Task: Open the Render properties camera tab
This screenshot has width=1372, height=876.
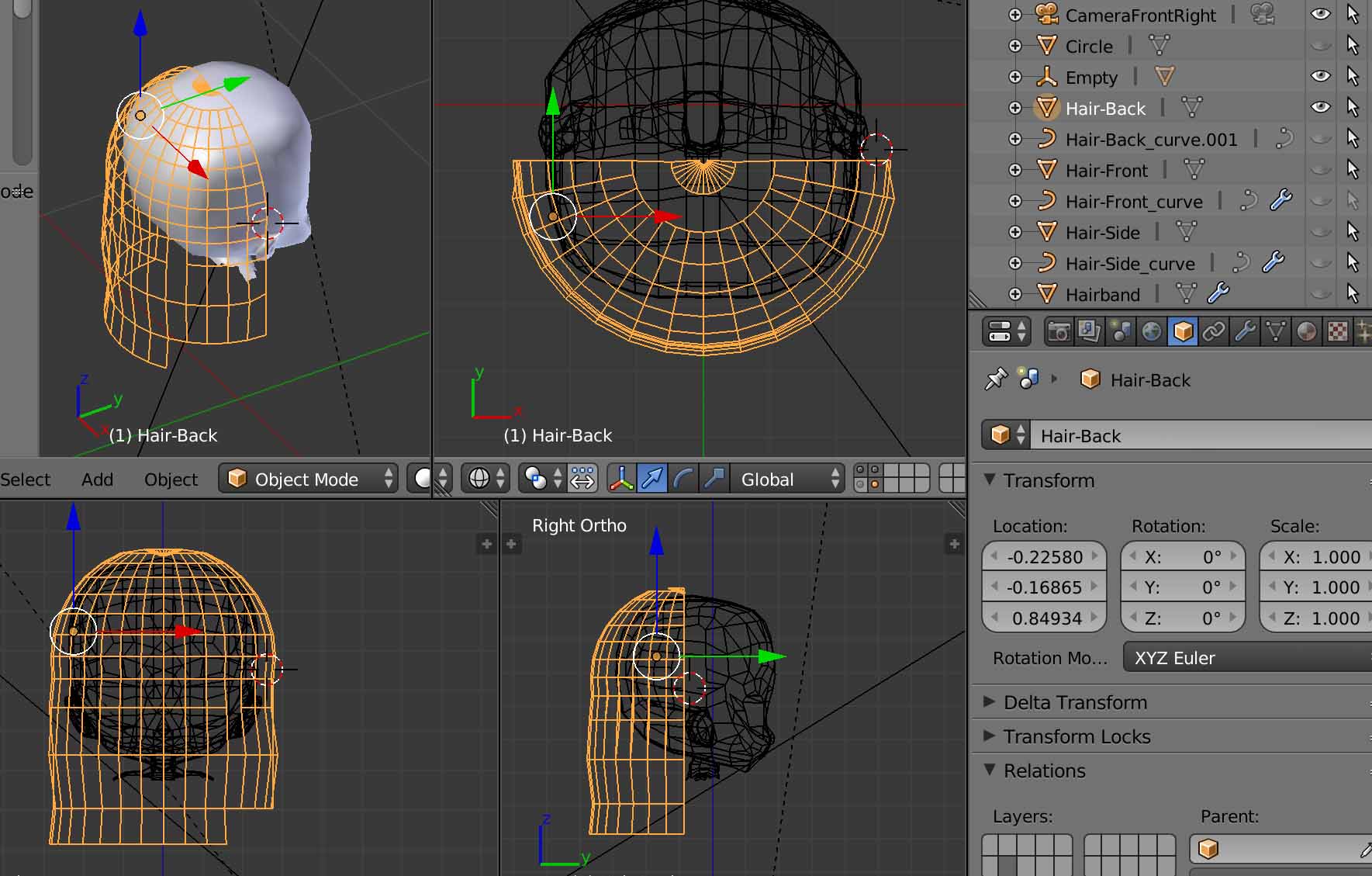Action: (x=1058, y=332)
